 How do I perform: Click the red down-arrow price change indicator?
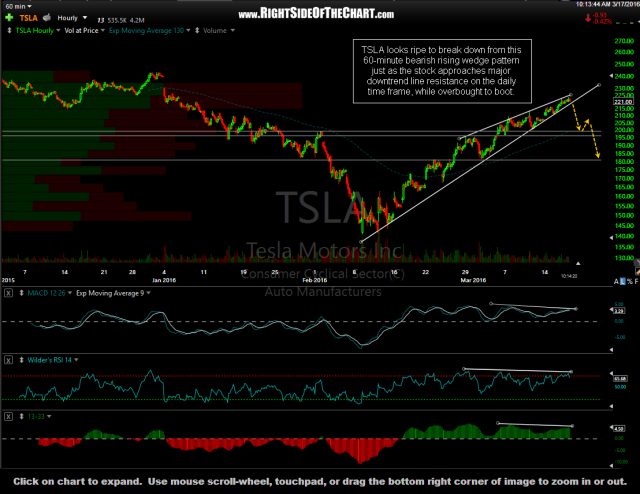tap(588, 18)
